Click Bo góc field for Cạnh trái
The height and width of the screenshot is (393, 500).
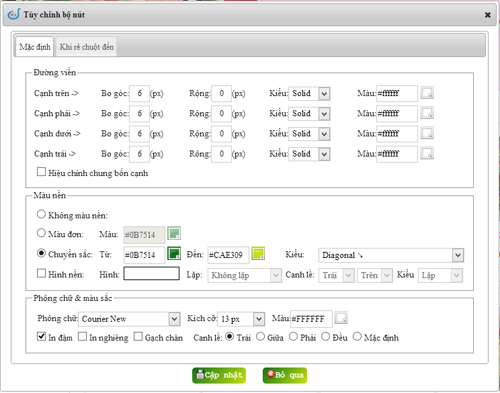click(139, 154)
